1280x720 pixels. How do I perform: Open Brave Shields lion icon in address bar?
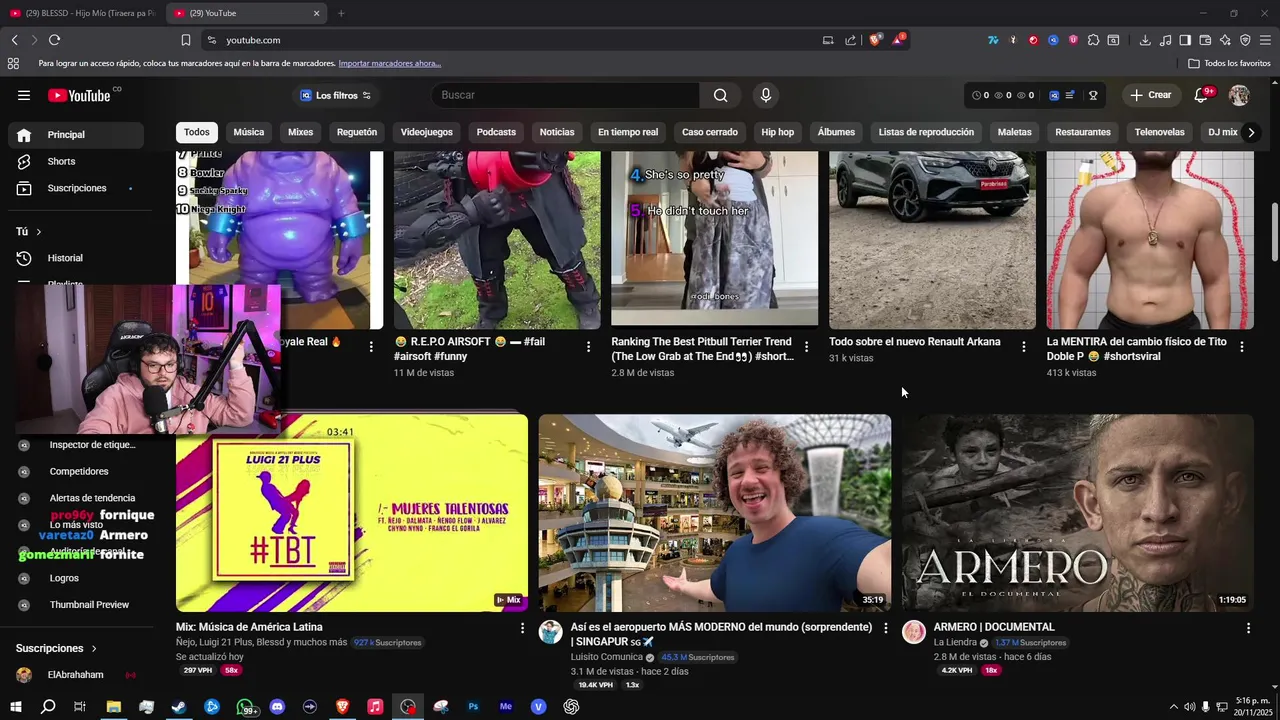pos(875,40)
